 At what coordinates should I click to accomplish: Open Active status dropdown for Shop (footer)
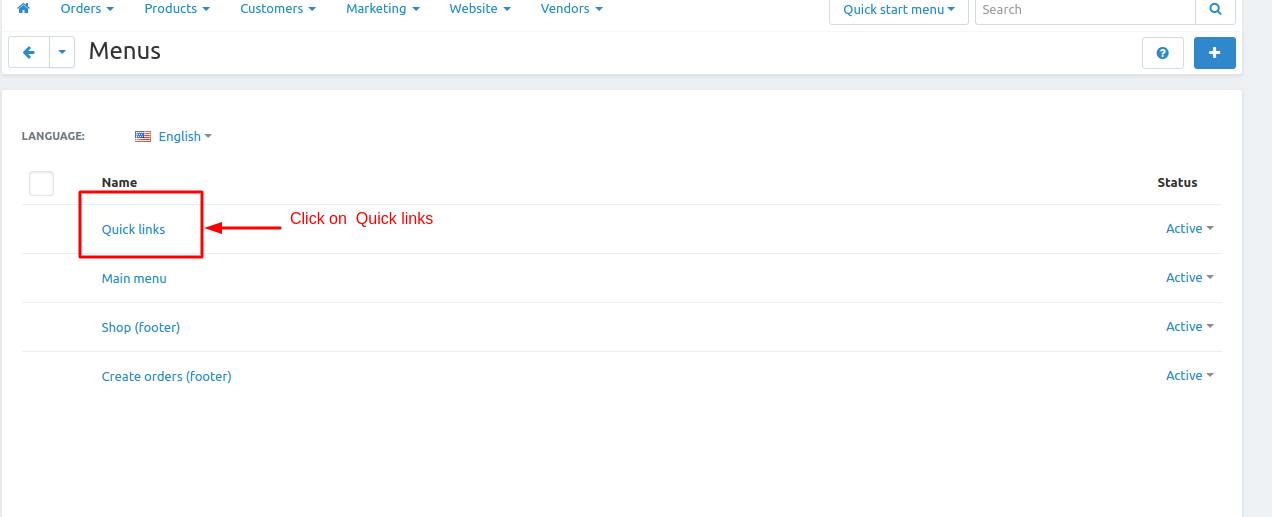coord(1189,327)
